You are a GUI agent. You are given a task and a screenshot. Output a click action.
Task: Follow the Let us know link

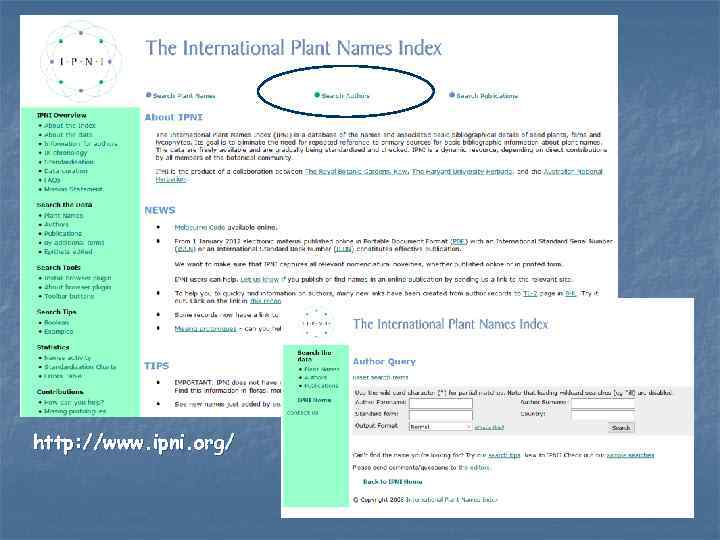coord(259,279)
